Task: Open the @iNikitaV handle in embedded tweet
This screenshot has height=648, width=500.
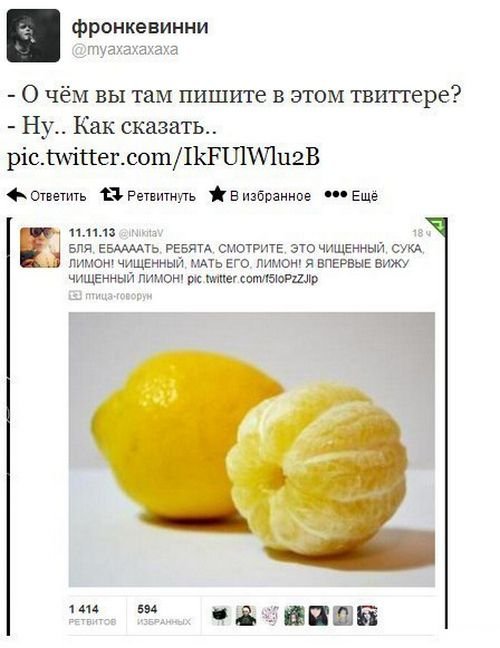Action: tap(141, 233)
